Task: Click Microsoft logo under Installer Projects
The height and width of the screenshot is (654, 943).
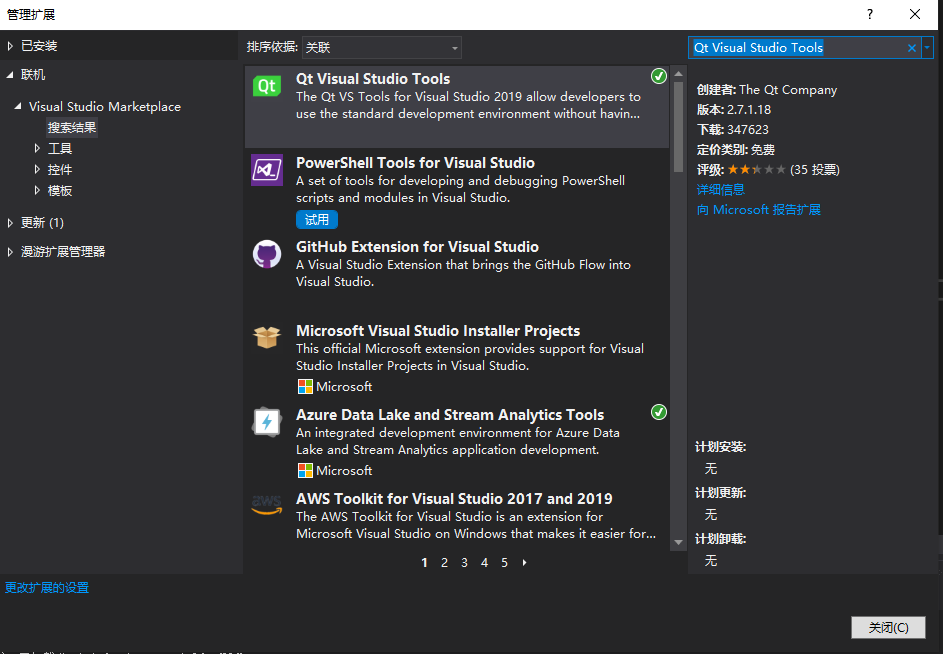Action: [306, 386]
